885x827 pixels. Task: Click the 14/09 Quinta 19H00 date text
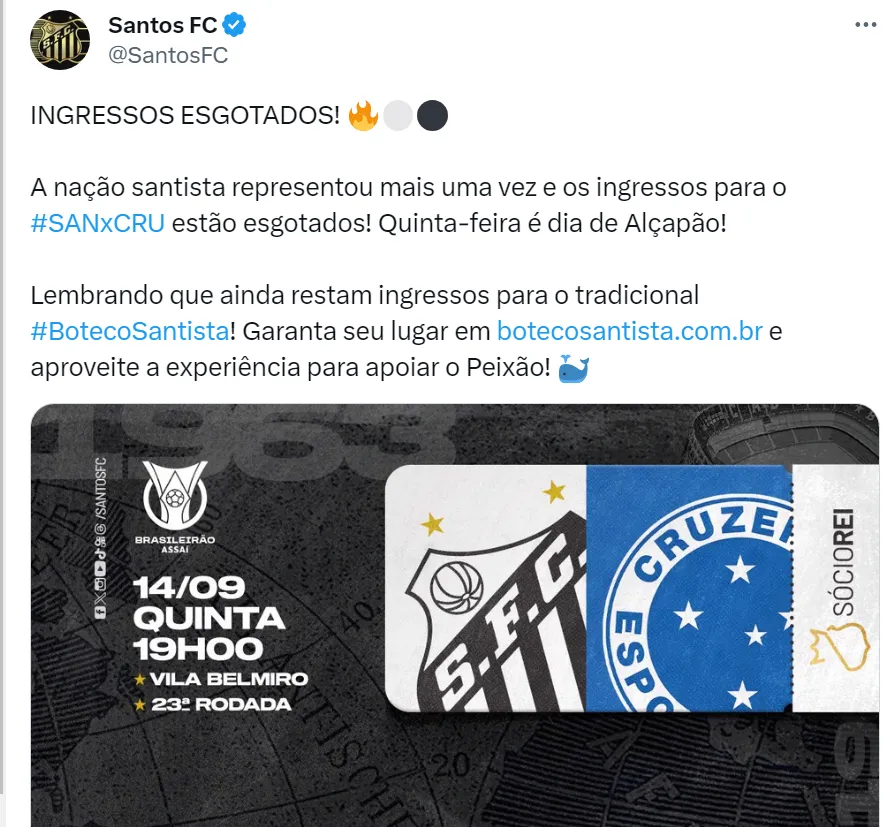[208, 619]
